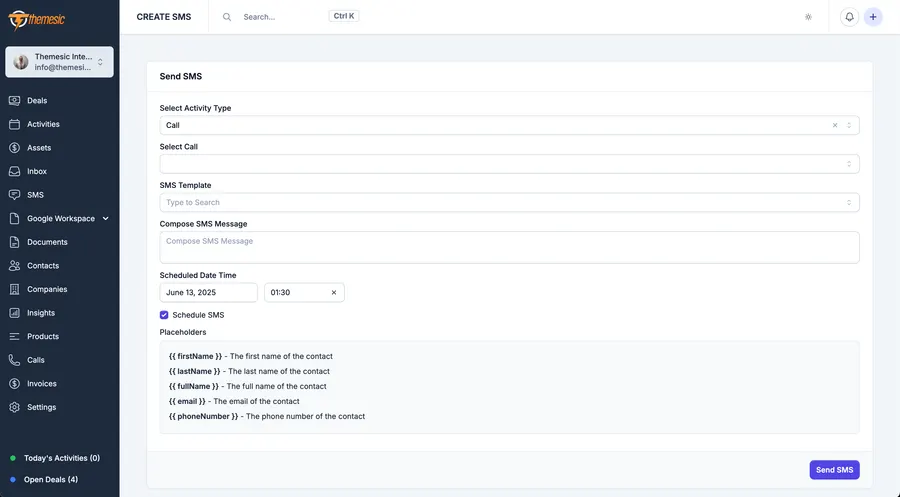Image resolution: width=900 pixels, height=497 pixels.
Task: Clear the selected Call activity type
Action: click(835, 125)
